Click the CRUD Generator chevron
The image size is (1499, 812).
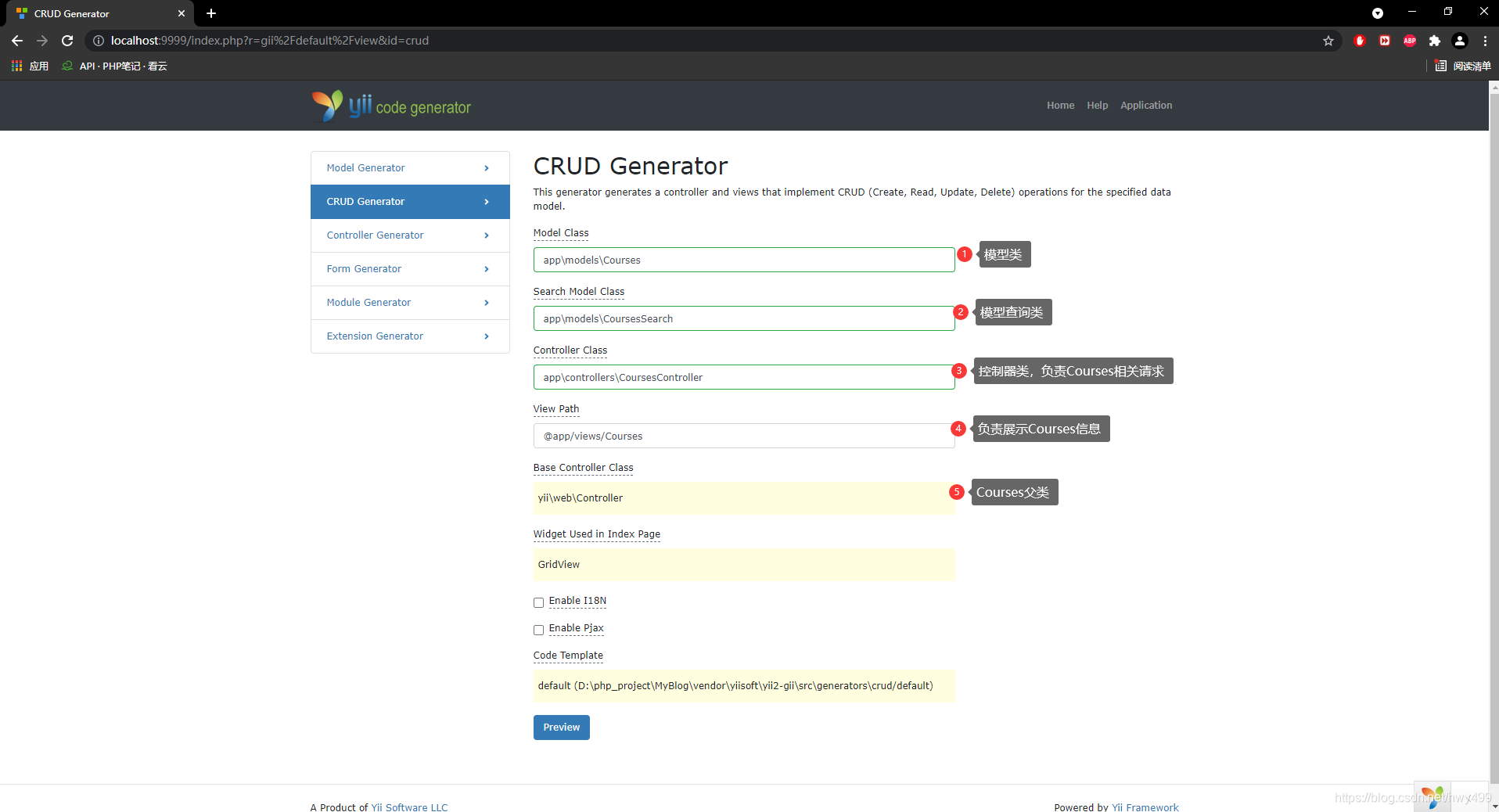pyautogui.click(x=487, y=202)
